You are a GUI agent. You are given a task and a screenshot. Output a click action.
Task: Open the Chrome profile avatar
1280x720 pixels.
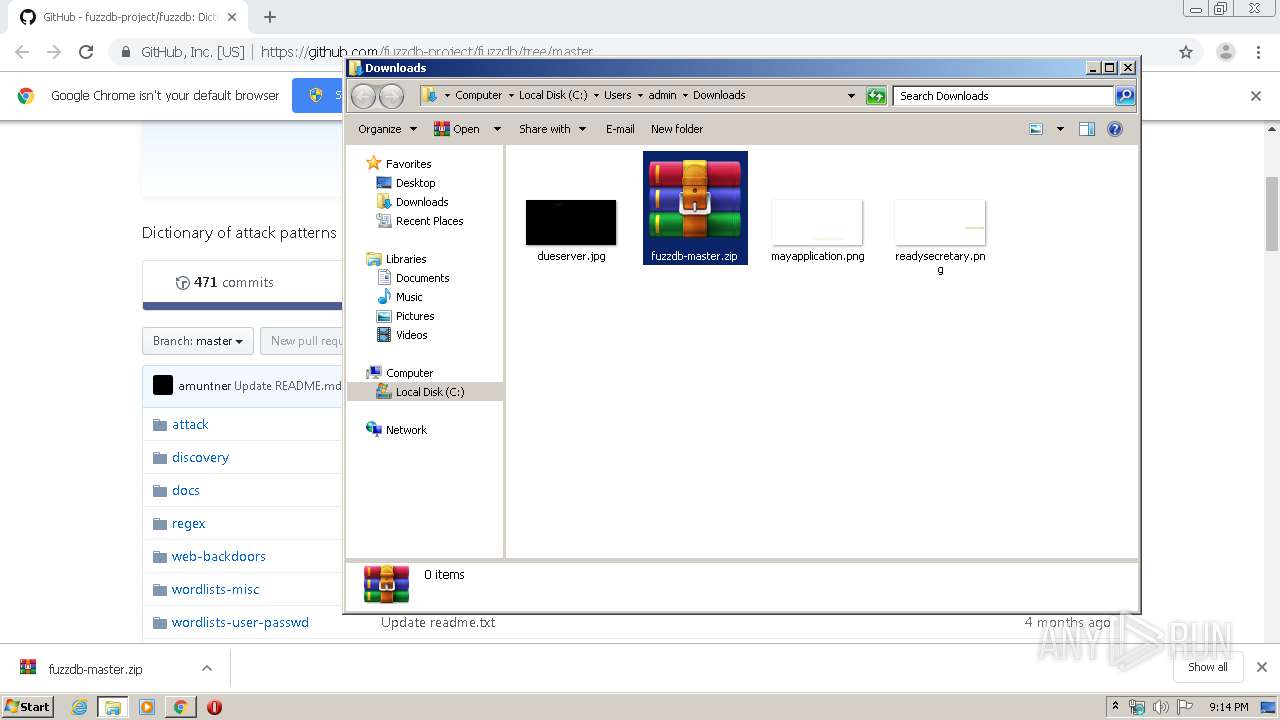tap(1225, 52)
